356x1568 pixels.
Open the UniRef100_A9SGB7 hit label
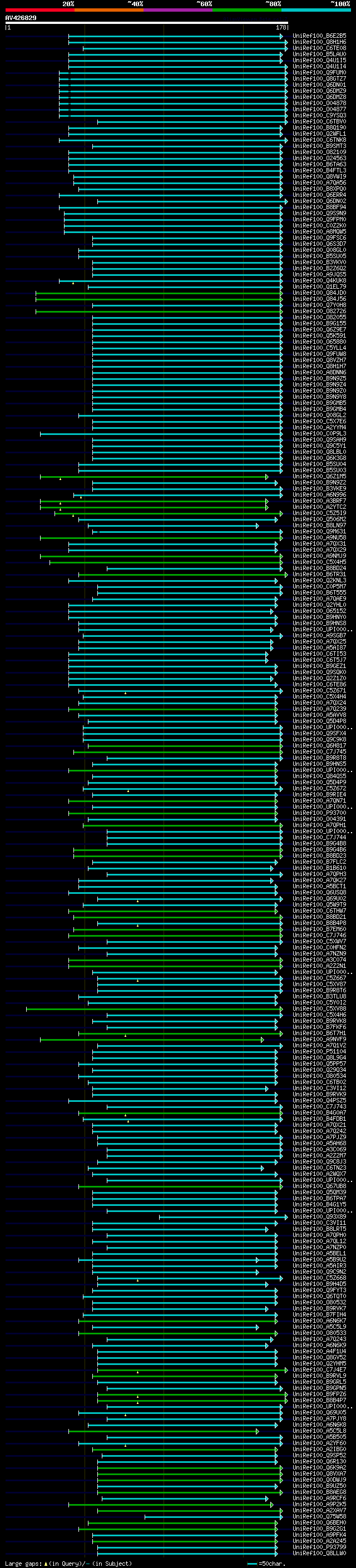[x=319, y=635]
